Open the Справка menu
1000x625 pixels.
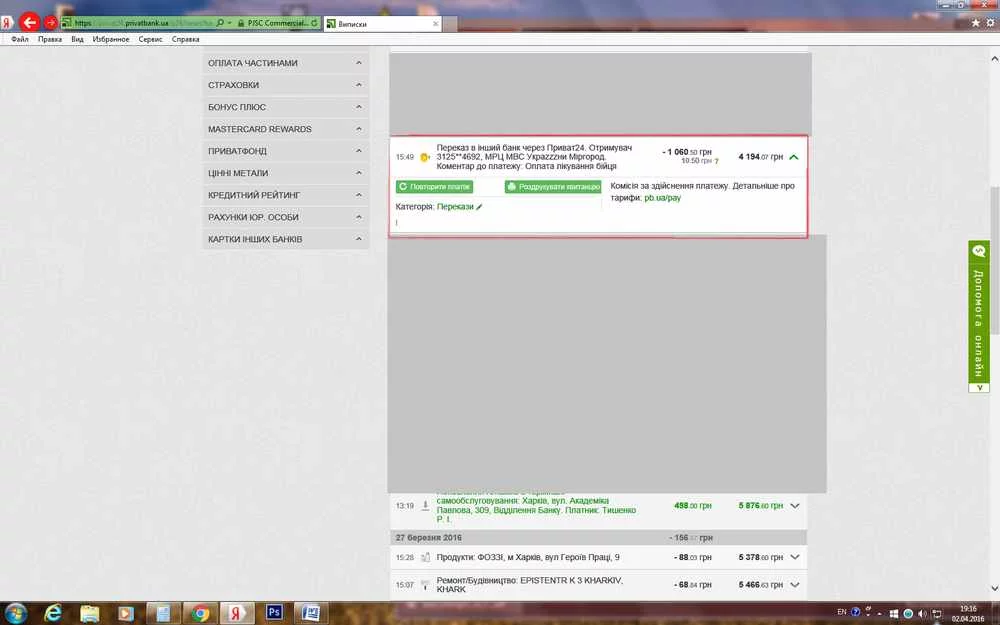(x=186, y=40)
